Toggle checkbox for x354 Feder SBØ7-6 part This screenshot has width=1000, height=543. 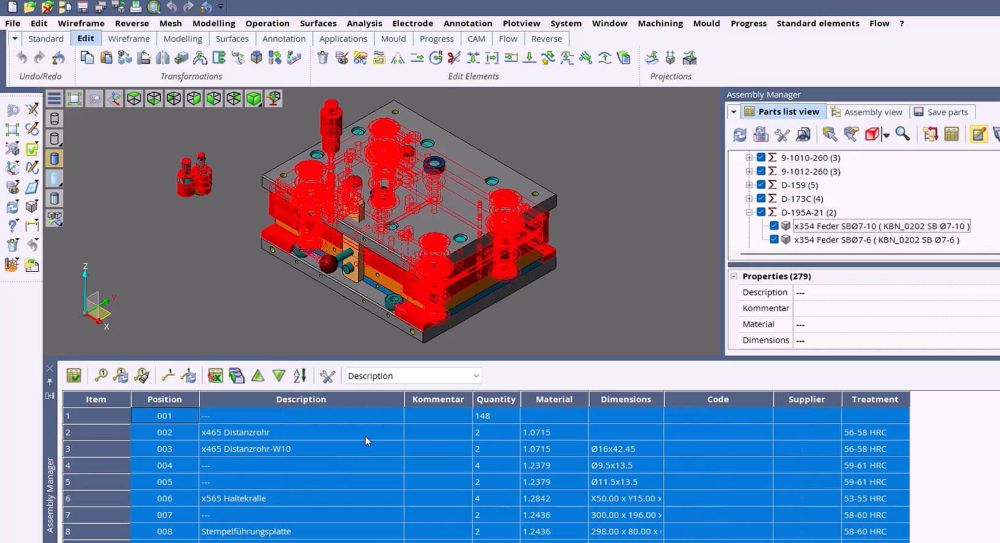coord(773,240)
